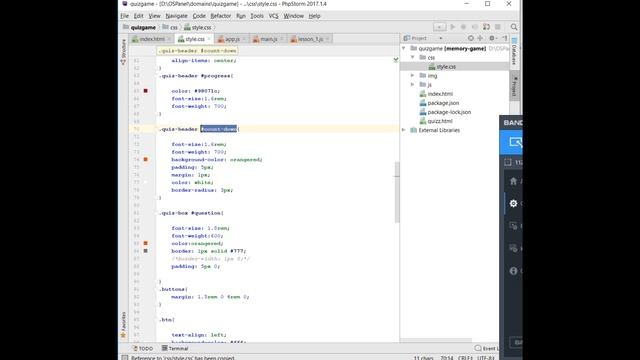
Task: Click orangered swatch beside color:orangered line
Action: [146, 243]
